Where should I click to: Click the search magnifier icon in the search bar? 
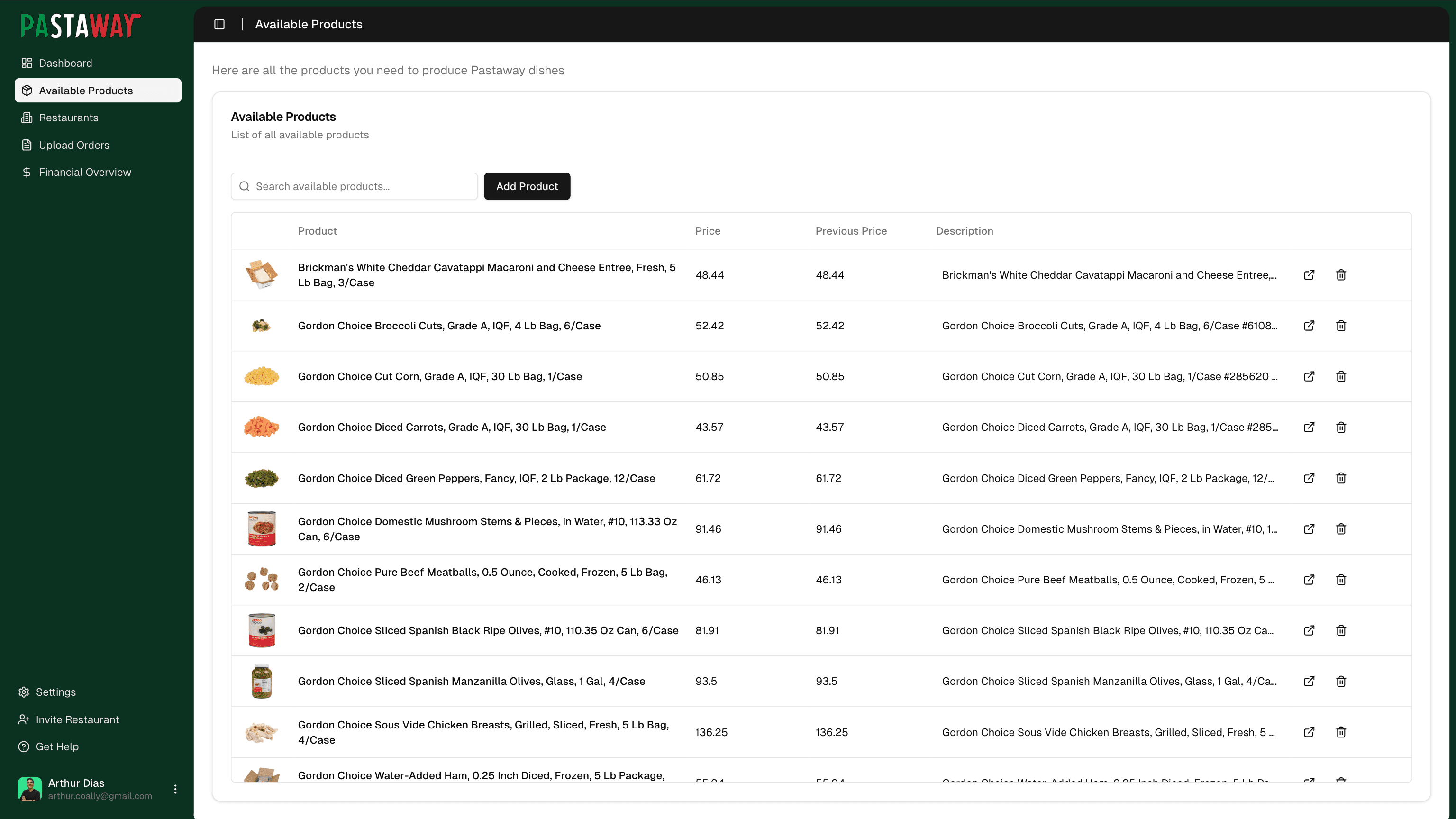pyautogui.click(x=244, y=186)
